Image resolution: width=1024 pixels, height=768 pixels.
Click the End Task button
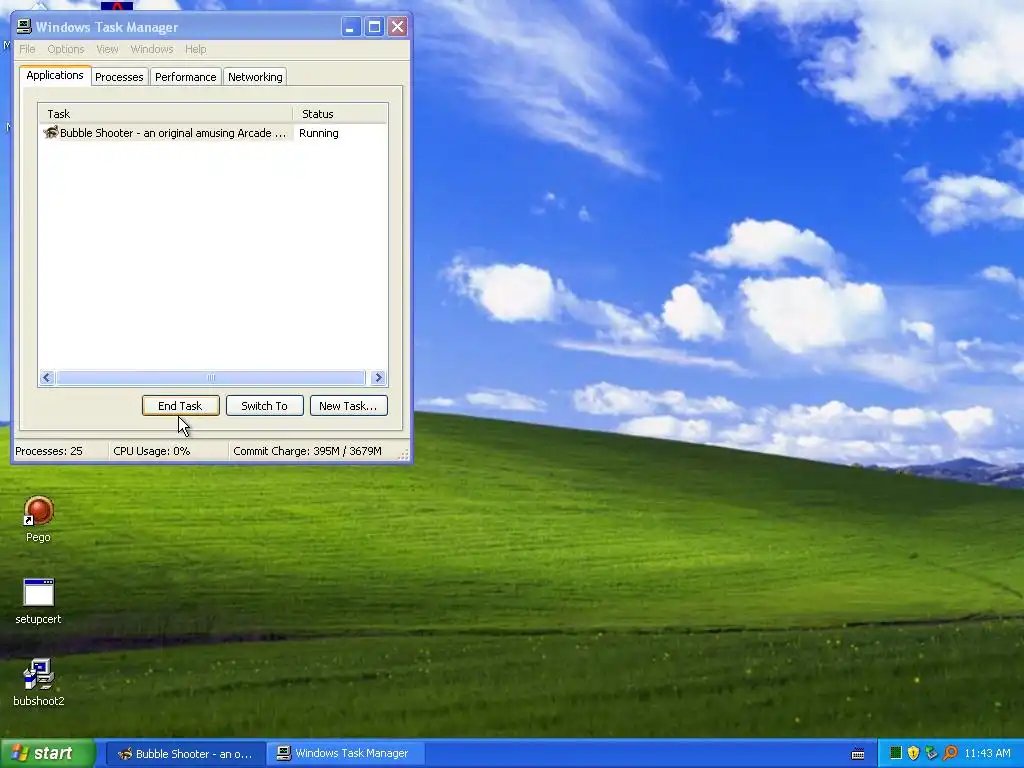coord(180,406)
